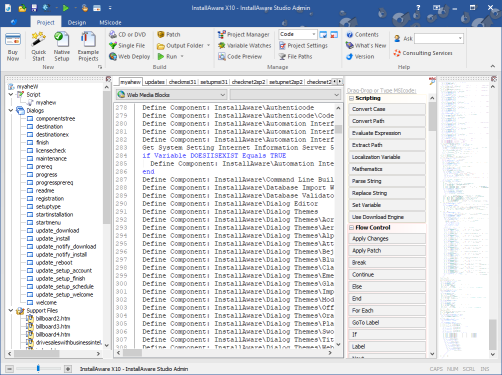This screenshot has width=502, height=375.
Task: Select the checkmsi31 script tab
Action: pyautogui.click(x=182, y=82)
